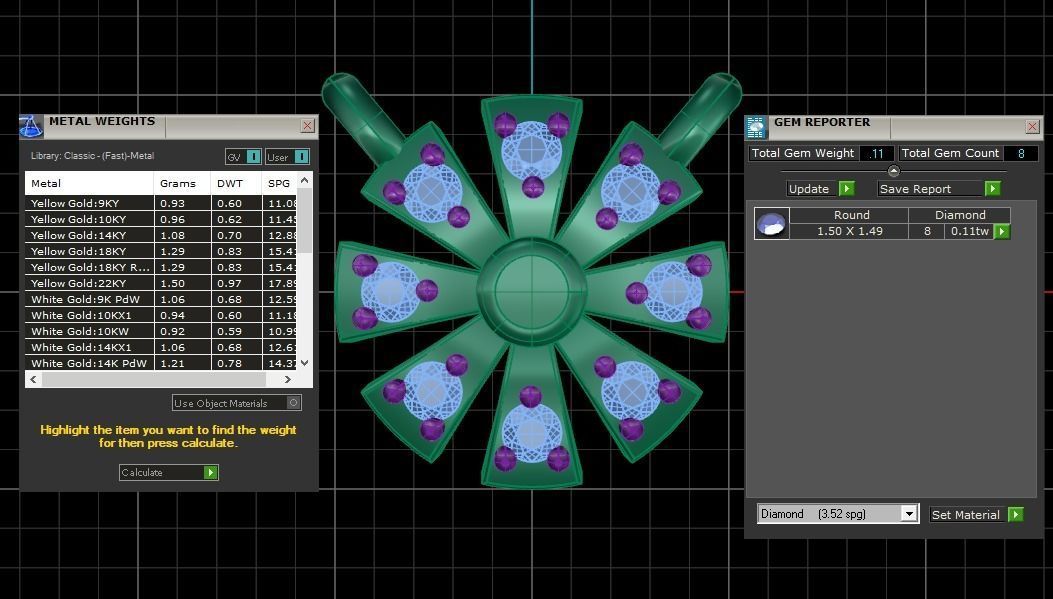The image size is (1053, 599).
Task: Click the DWT column header
Action: tap(236, 183)
